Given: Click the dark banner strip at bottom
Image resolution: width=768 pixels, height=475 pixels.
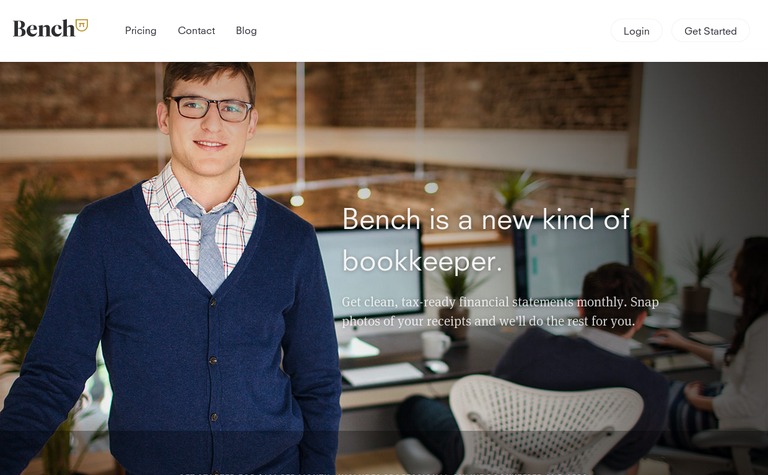Looking at the screenshot, I should tap(384, 453).
